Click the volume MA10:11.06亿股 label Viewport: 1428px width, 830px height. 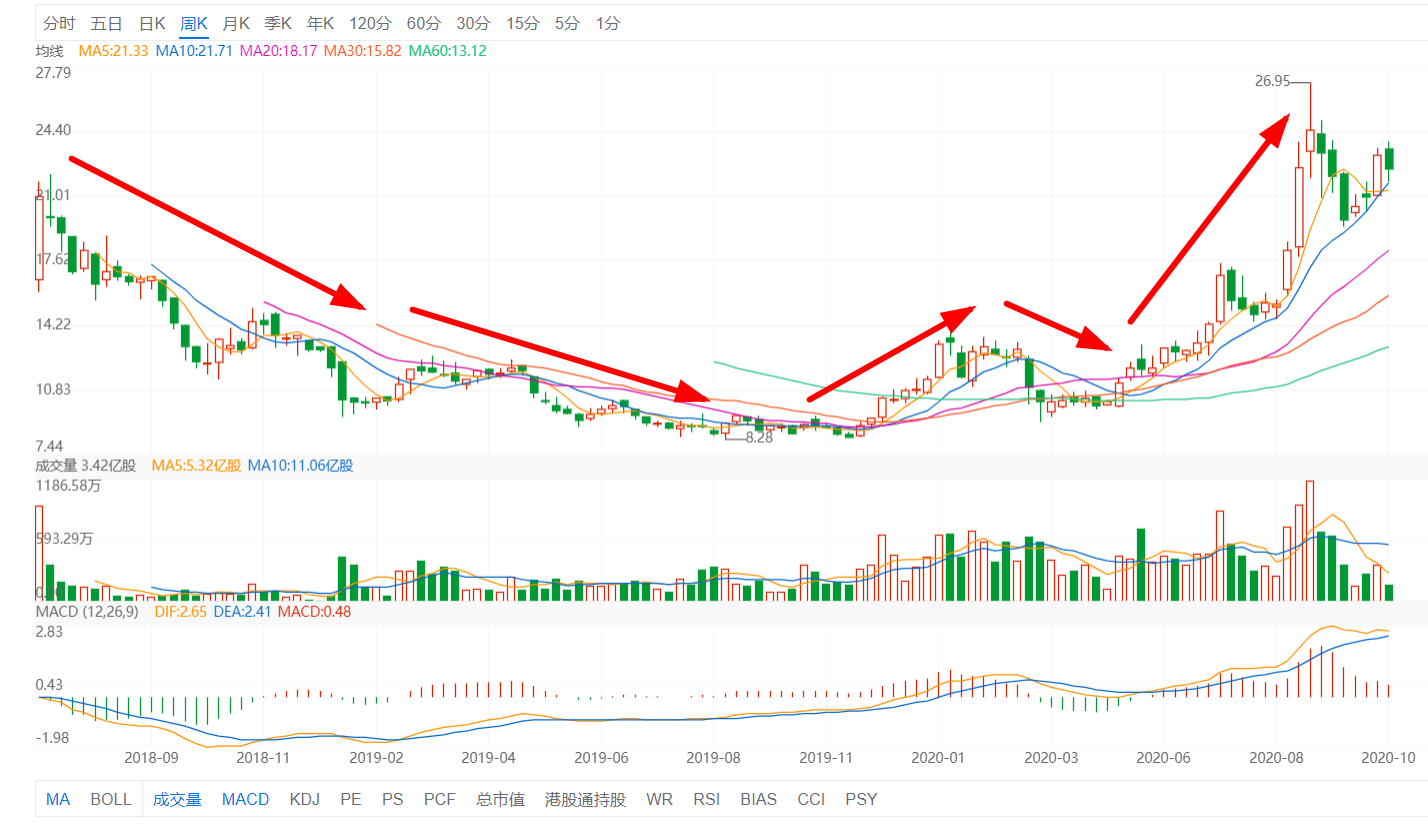300,465
